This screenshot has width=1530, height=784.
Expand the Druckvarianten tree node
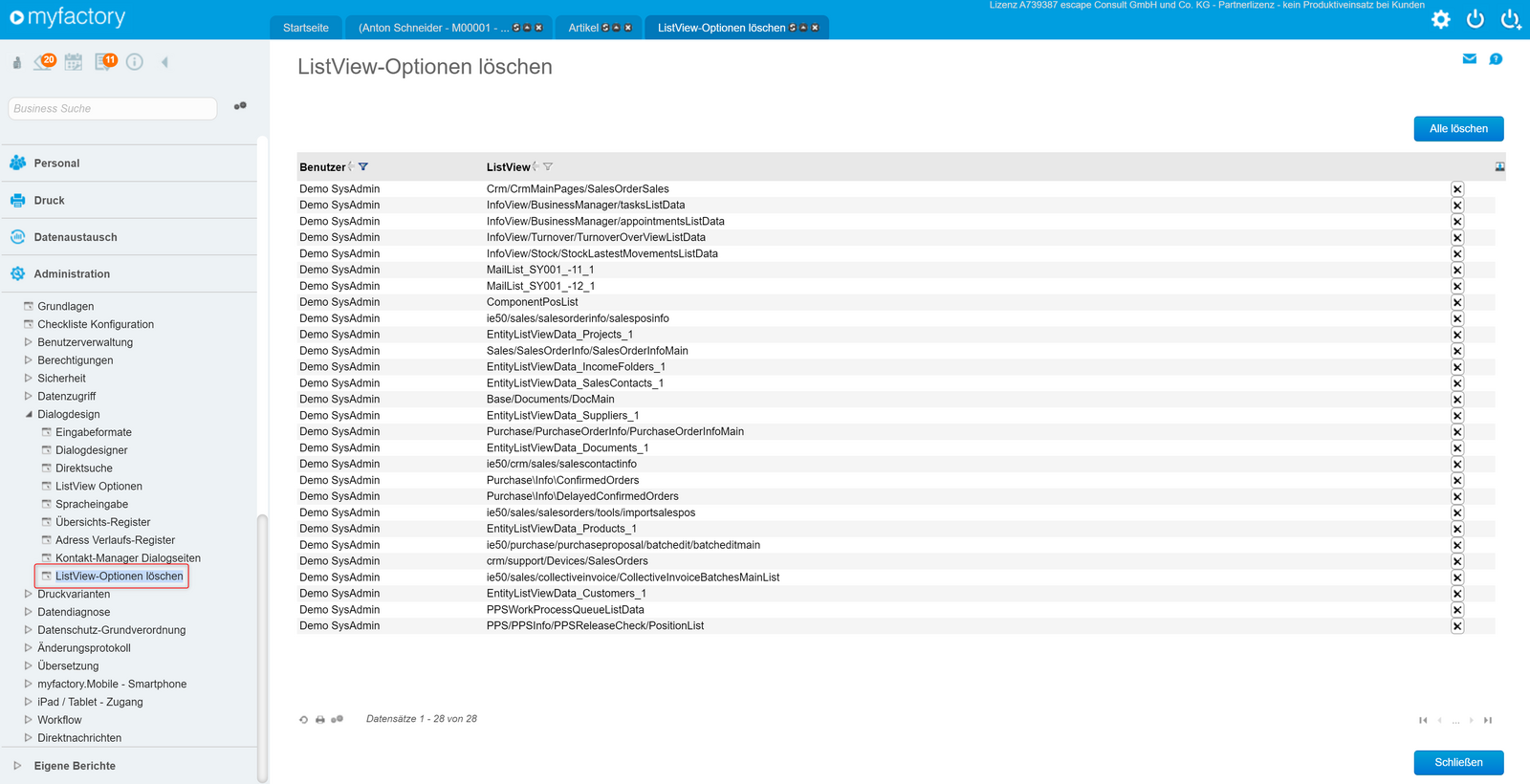(x=28, y=595)
